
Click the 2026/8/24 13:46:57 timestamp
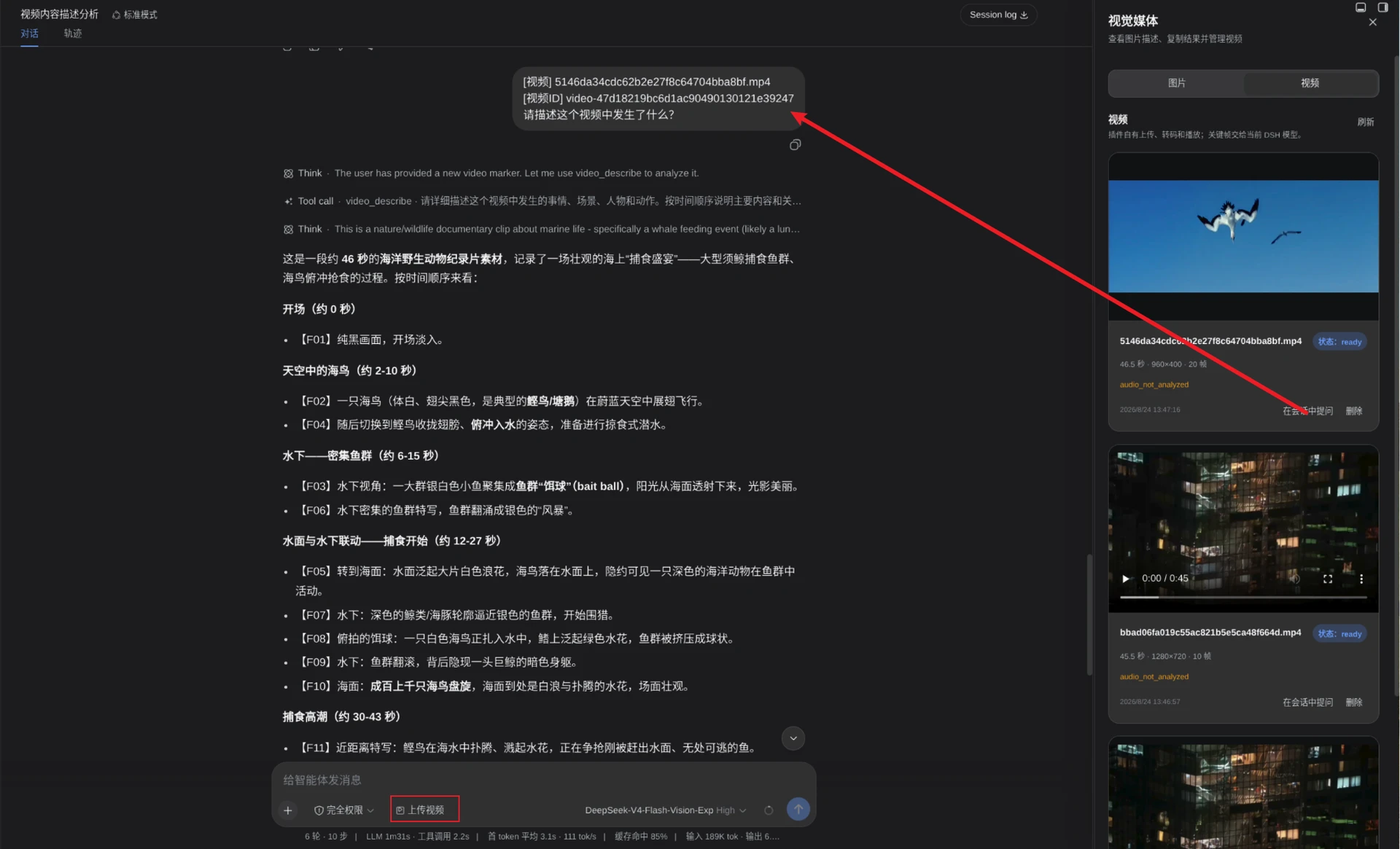point(1150,702)
